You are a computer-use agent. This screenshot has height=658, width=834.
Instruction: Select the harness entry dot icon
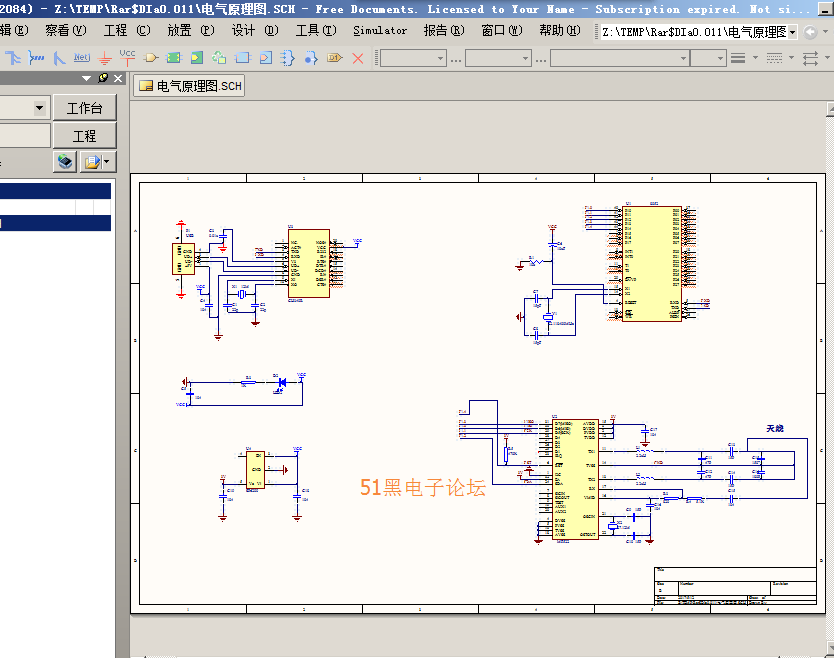tap(311, 58)
